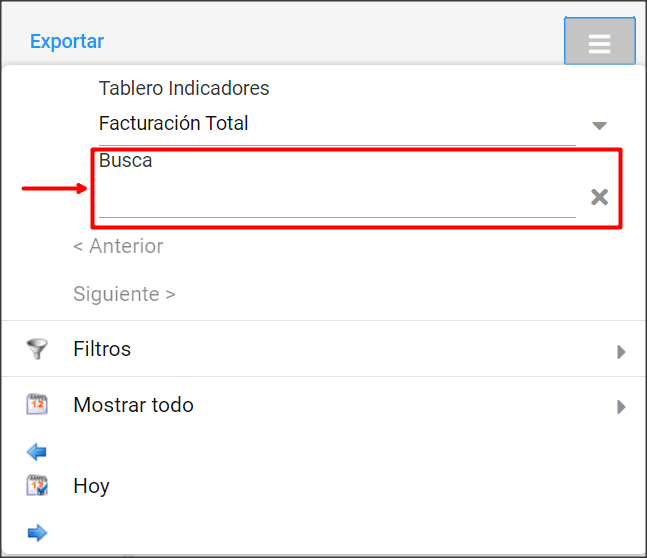The height and width of the screenshot is (558, 647).
Task: Click the Mostrar todo calendar icon
Action: 37,404
